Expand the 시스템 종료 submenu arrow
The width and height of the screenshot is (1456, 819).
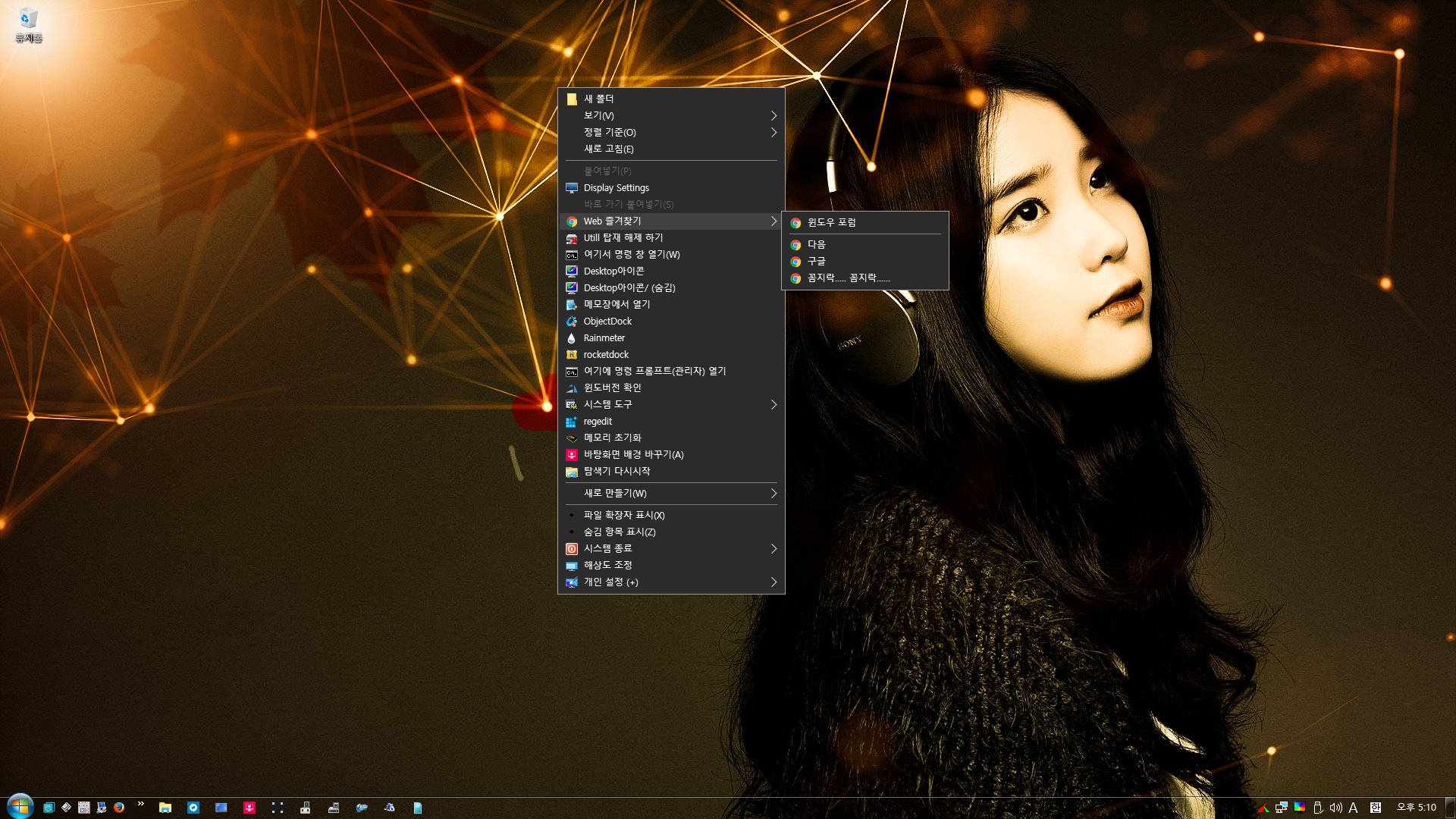coord(773,548)
